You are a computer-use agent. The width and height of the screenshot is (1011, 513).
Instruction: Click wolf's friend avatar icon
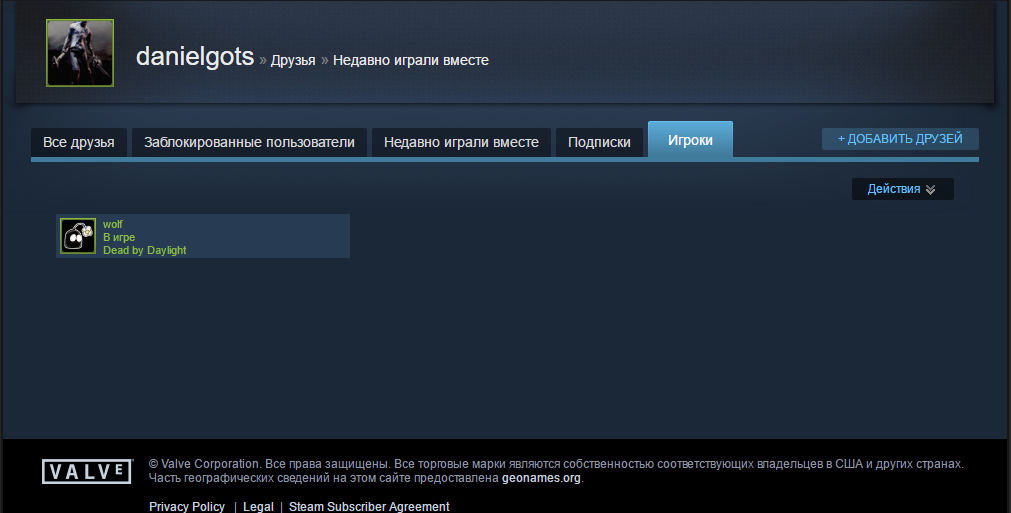tap(78, 236)
